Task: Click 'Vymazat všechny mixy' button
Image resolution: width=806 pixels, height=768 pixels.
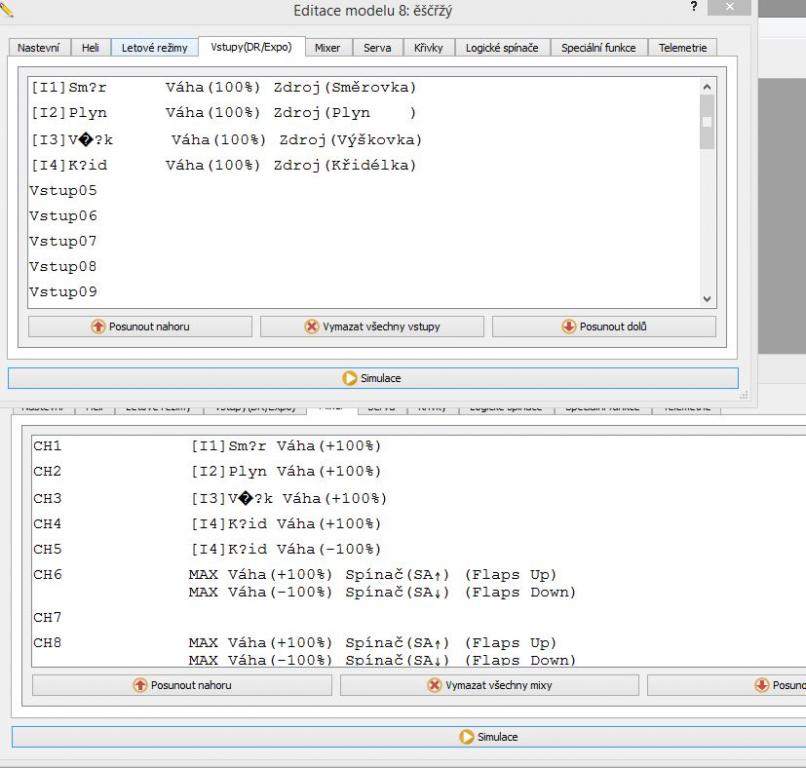Action: pyautogui.click(x=489, y=685)
